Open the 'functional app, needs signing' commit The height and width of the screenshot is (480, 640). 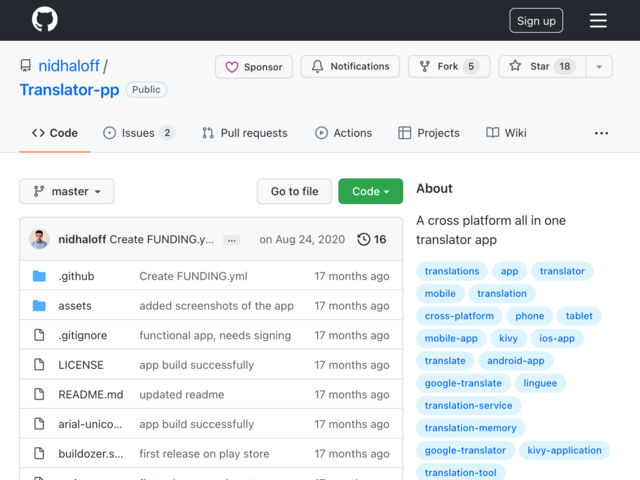click(x=215, y=335)
